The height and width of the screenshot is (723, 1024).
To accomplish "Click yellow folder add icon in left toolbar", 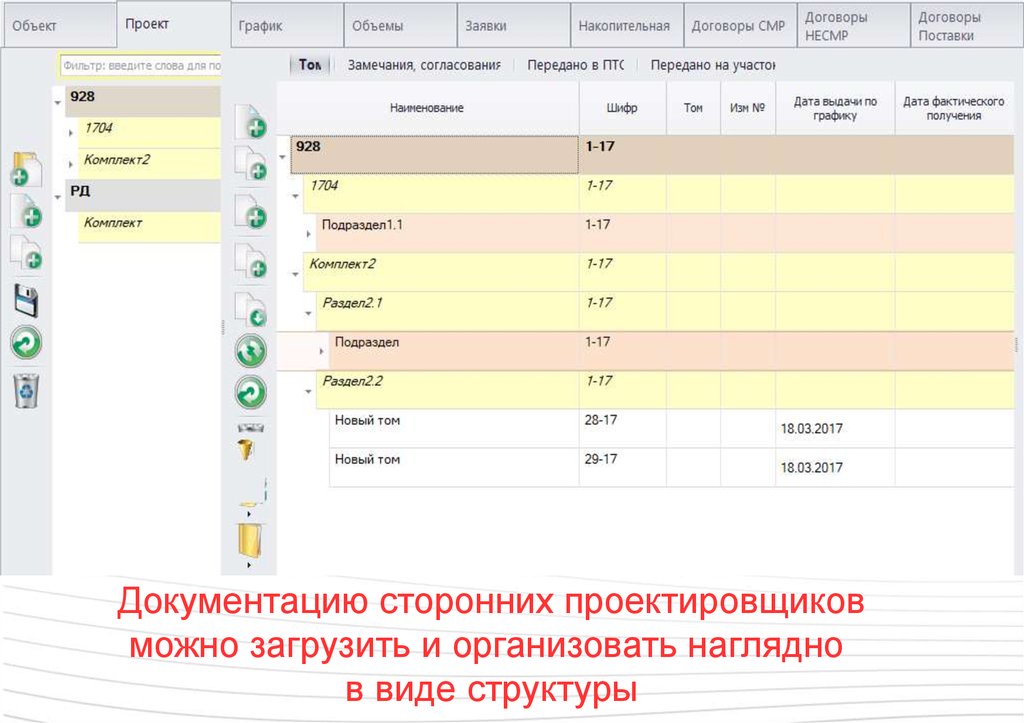I will point(27,167).
